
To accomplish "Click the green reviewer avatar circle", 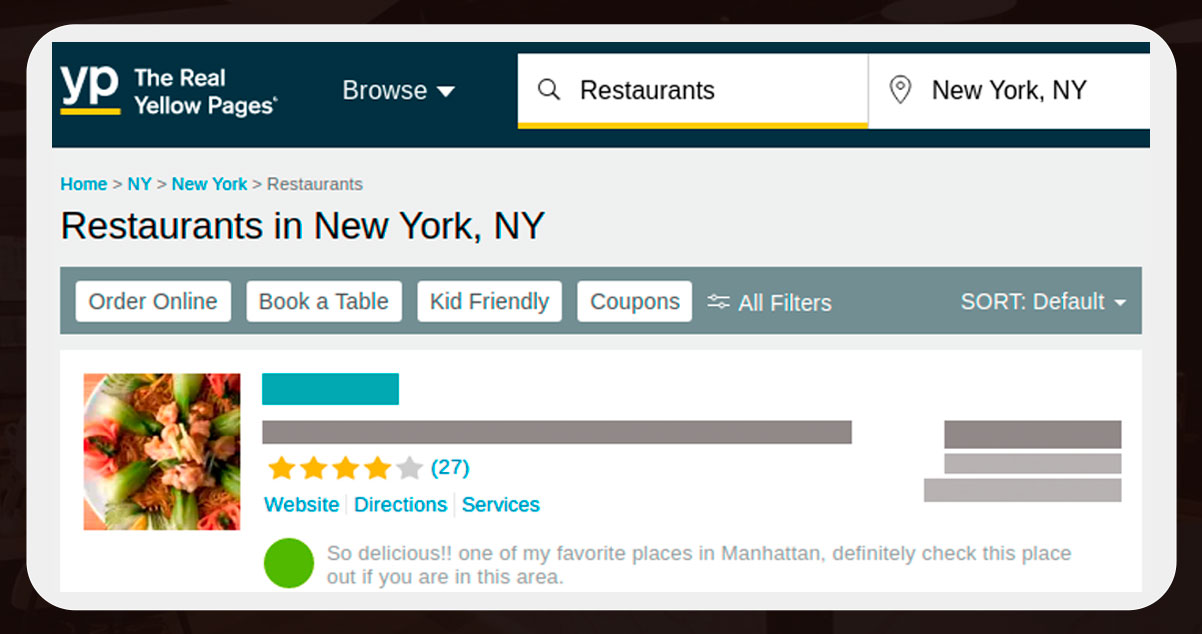I will (289, 563).
